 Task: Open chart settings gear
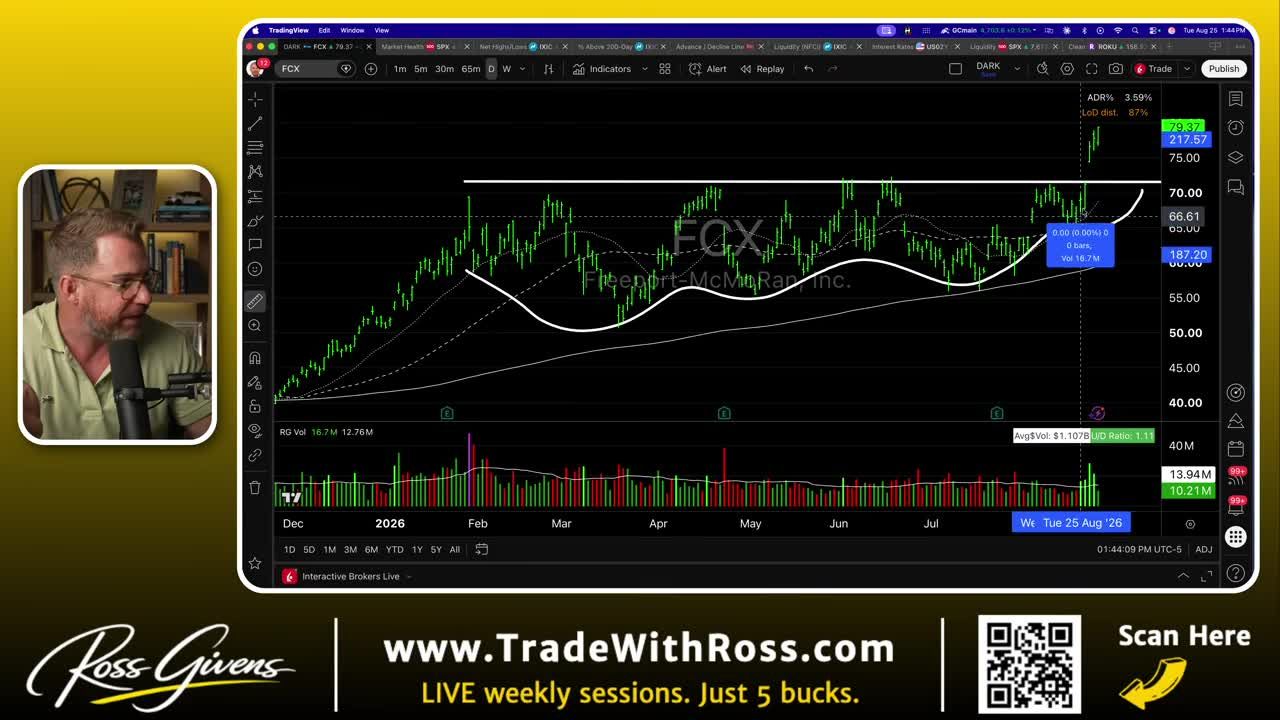[x=1067, y=69]
